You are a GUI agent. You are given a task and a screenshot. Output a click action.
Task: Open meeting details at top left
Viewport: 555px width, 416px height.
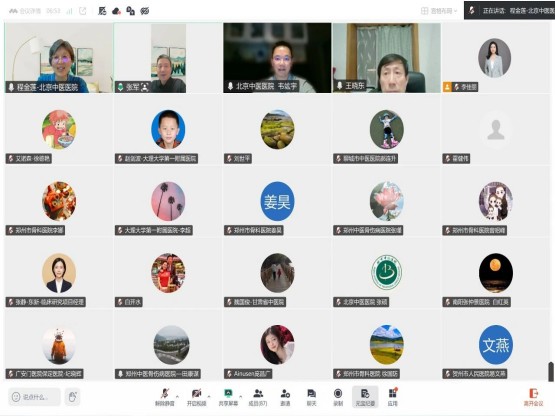point(25,11)
